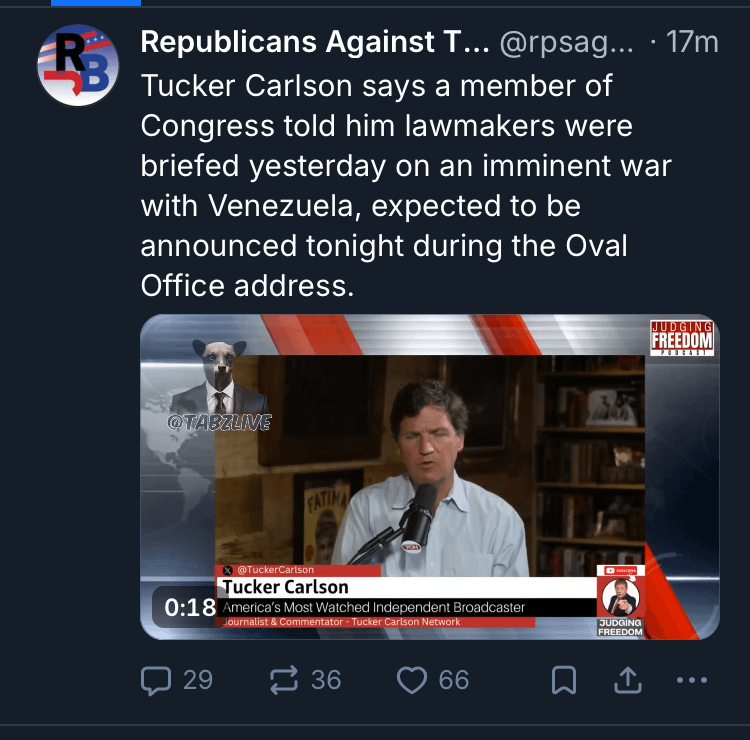Open the three-dot more options menu
Viewport: 750px width, 740px height.
tap(692, 681)
